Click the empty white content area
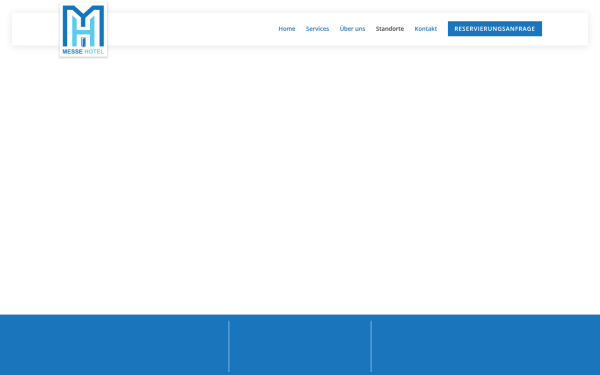 [300, 180]
